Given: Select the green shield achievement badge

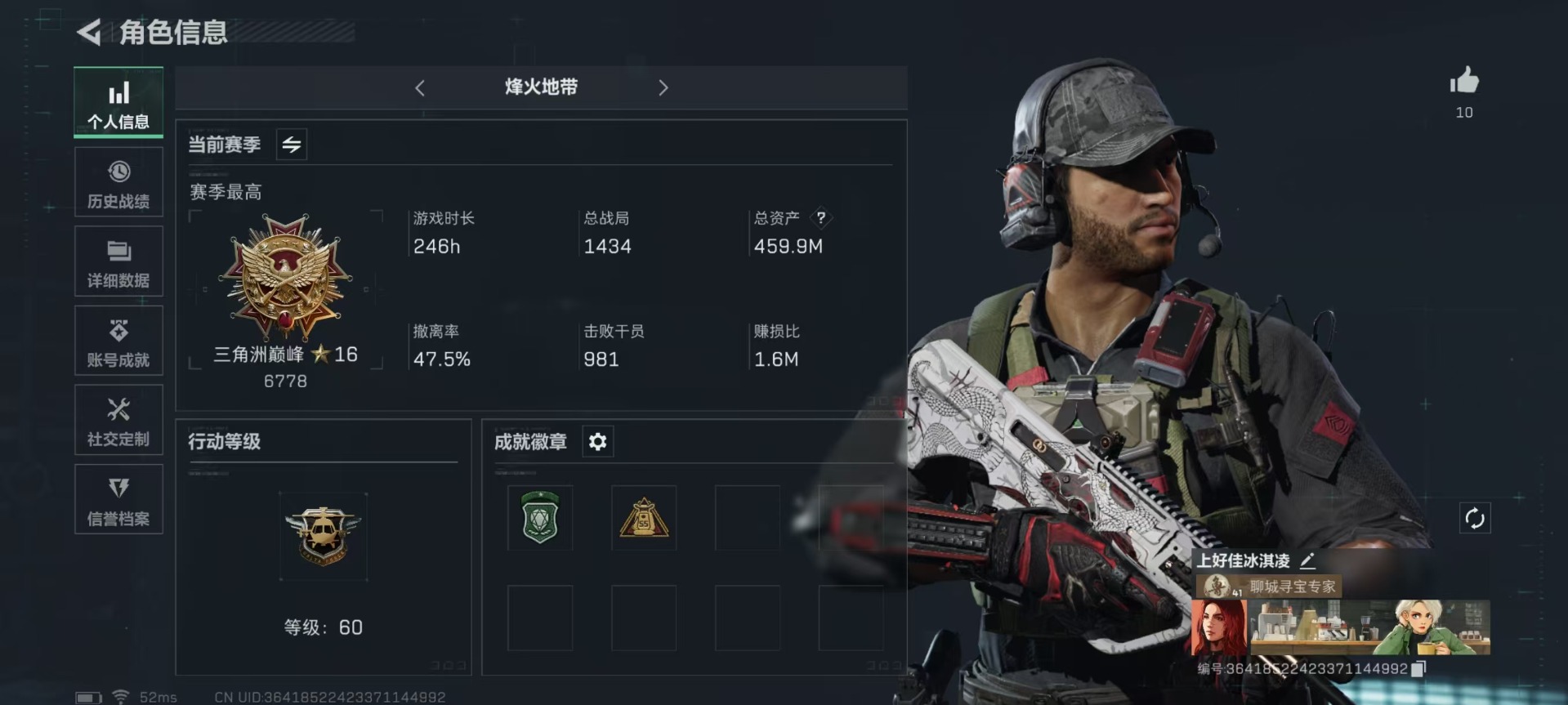Looking at the screenshot, I should pyautogui.click(x=540, y=518).
